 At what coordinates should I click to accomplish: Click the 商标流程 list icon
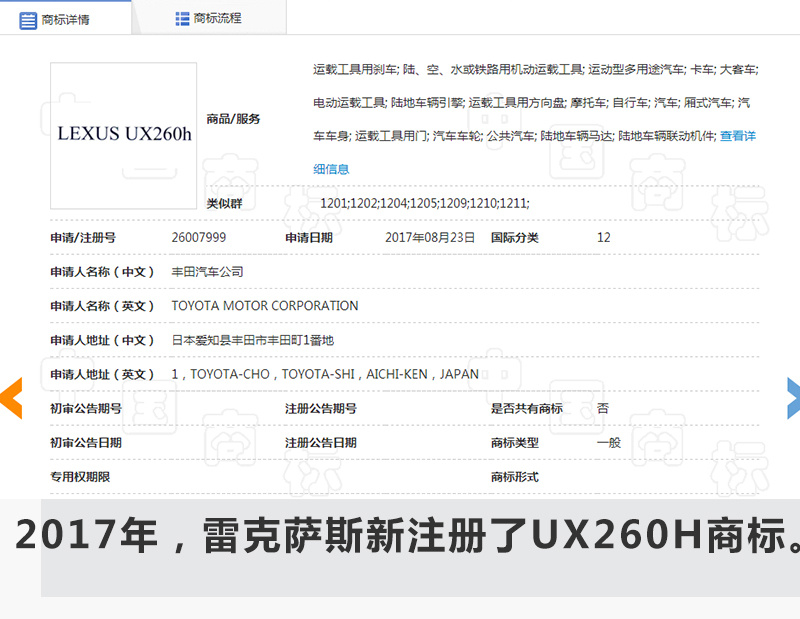click(182, 19)
